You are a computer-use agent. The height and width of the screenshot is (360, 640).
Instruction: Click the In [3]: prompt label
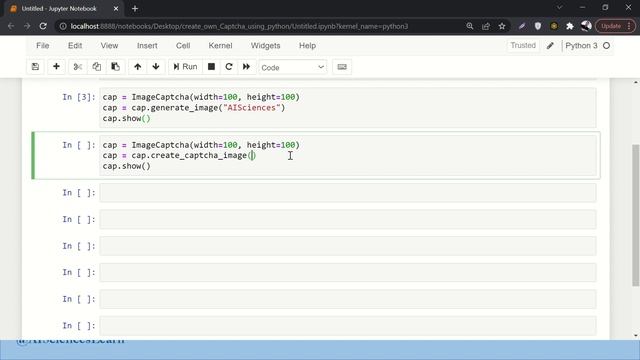click(x=79, y=97)
